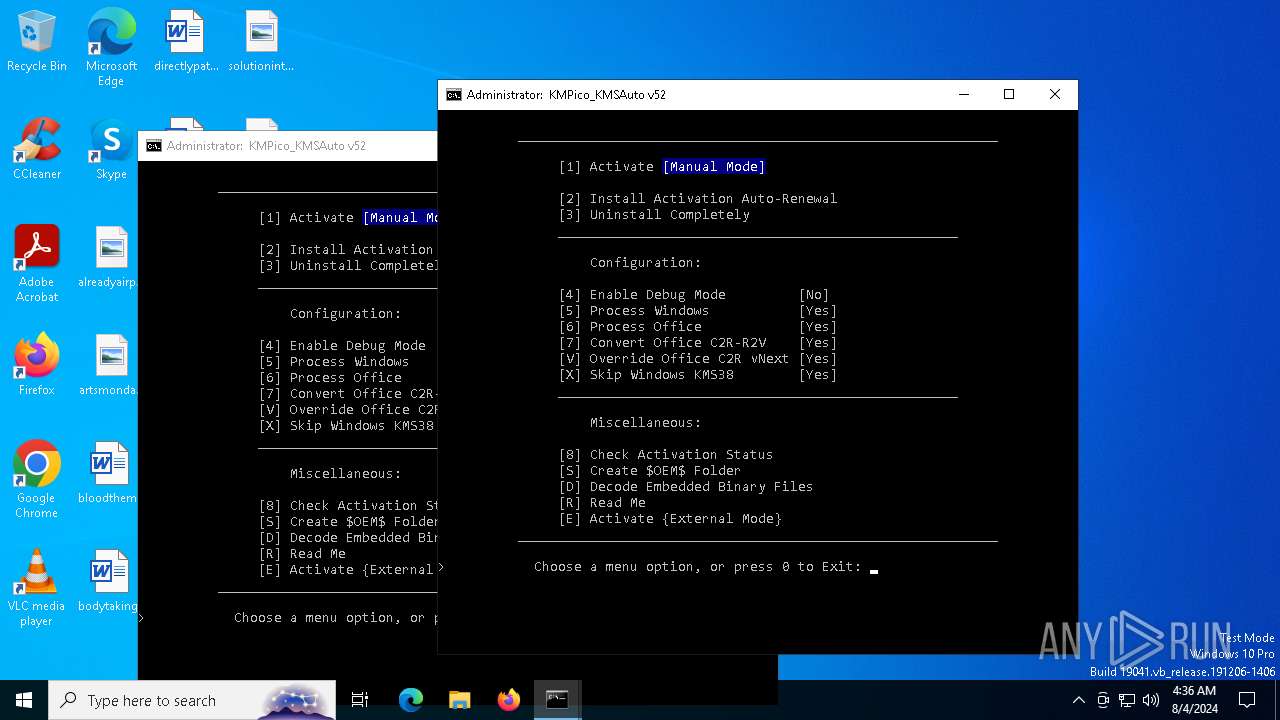Open Task View on the taskbar
This screenshot has height=720, width=1280.
pyautogui.click(x=360, y=700)
